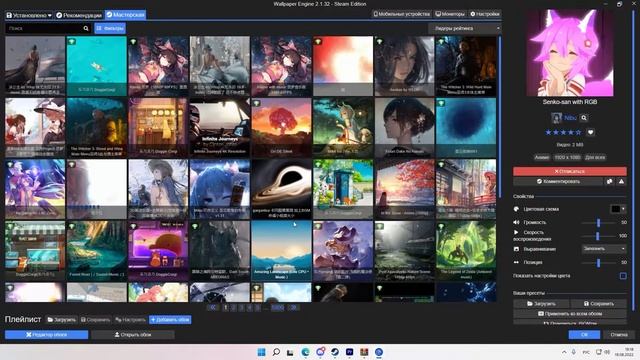The width and height of the screenshot is (640, 360).
Task: Open the Лидеры рейтинга sort dropdown
Action: coord(464,28)
